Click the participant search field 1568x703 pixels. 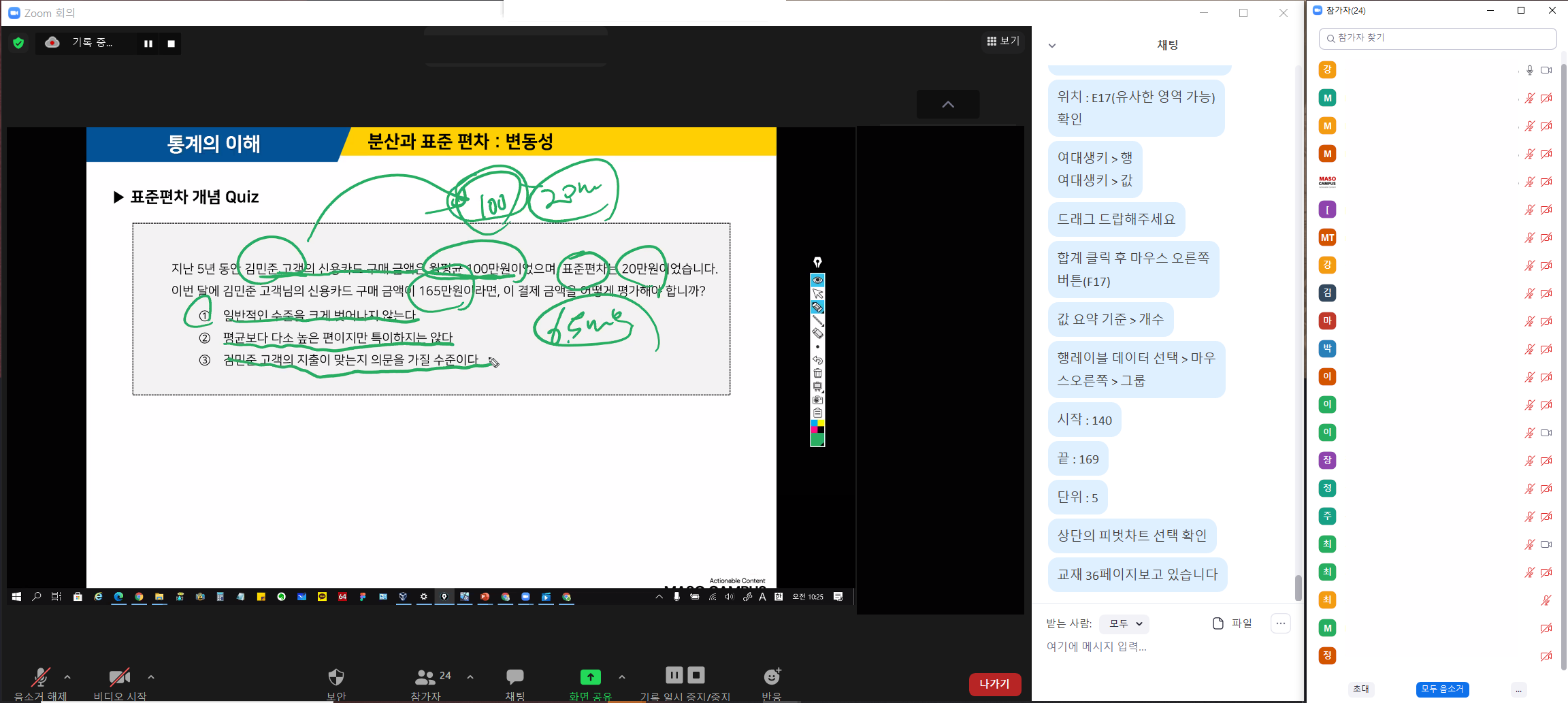click(x=1437, y=38)
